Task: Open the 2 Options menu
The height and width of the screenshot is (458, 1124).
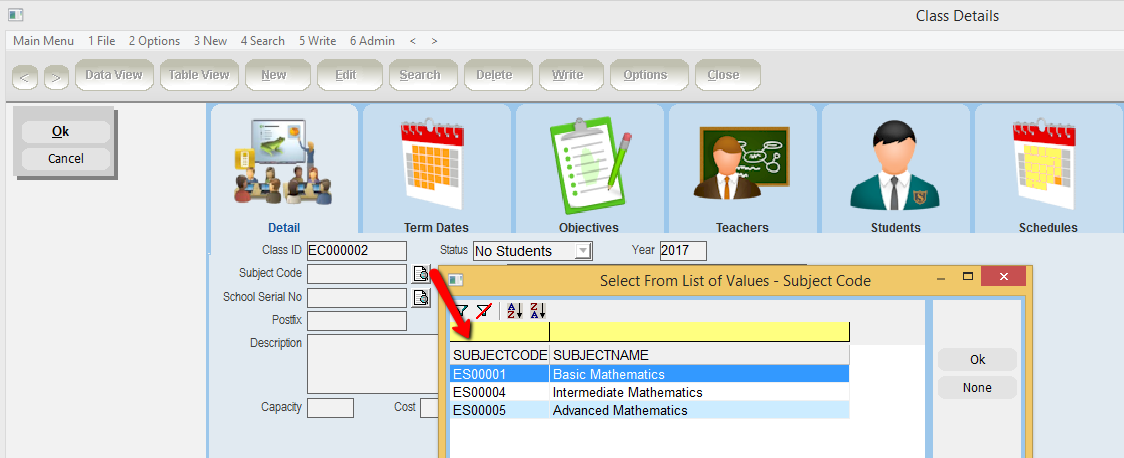Action: pyautogui.click(x=154, y=41)
